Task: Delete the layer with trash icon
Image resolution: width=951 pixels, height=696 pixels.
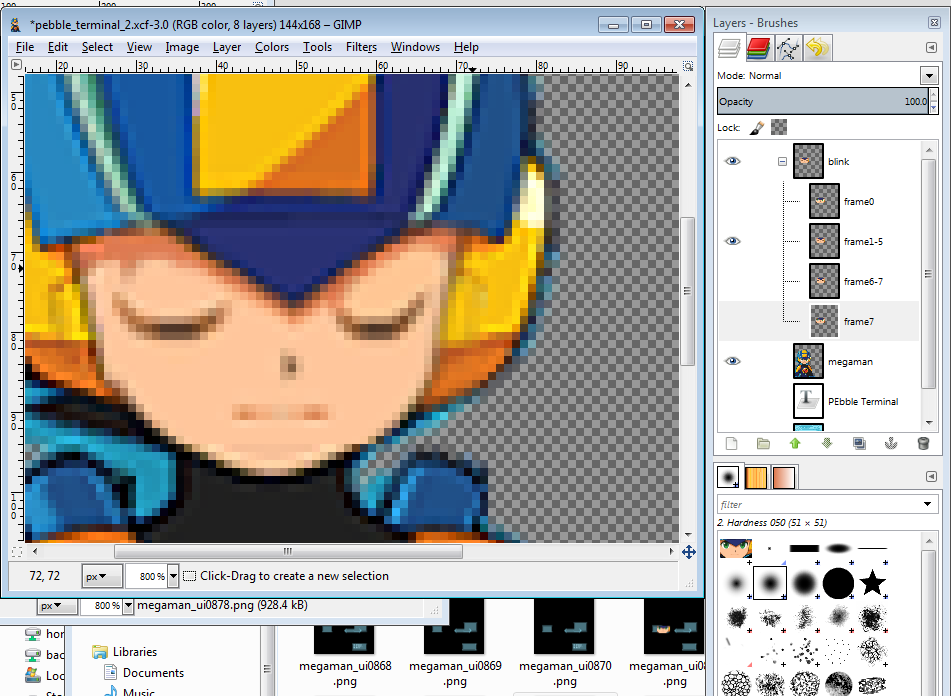Action: click(923, 443)
